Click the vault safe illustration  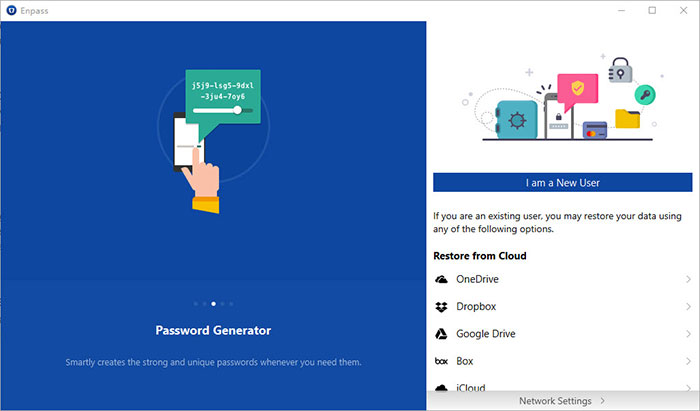pyautogui.click(x=517, y=120)
